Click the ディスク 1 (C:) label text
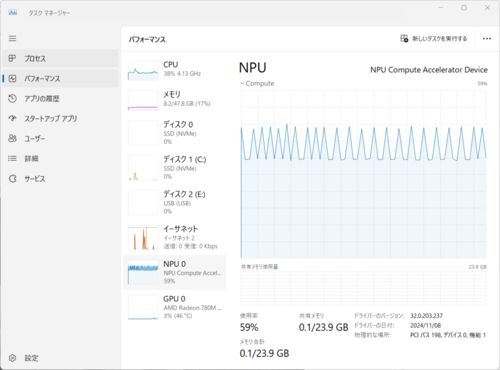 [185, 159]
